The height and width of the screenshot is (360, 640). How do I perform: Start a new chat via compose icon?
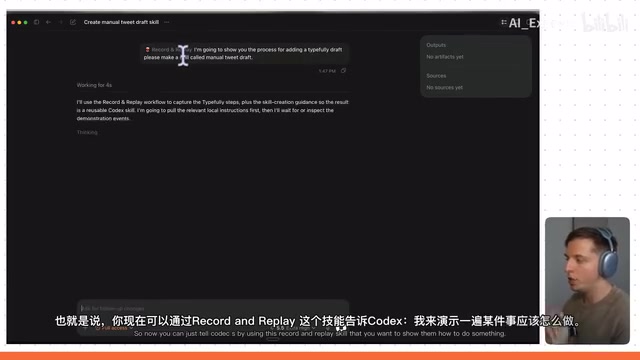tap(73, 22)
